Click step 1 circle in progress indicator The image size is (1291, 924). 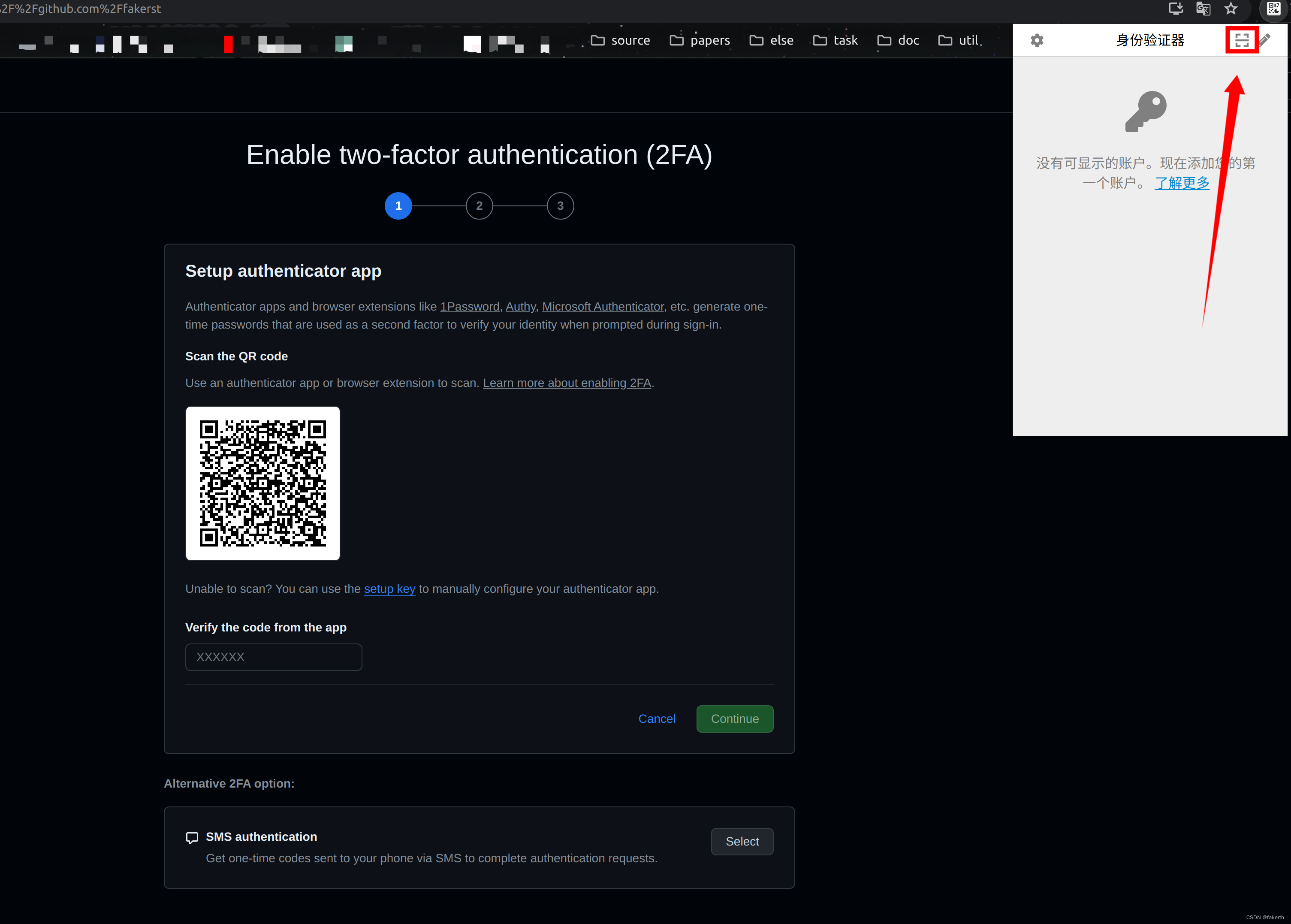pos(398,206)
